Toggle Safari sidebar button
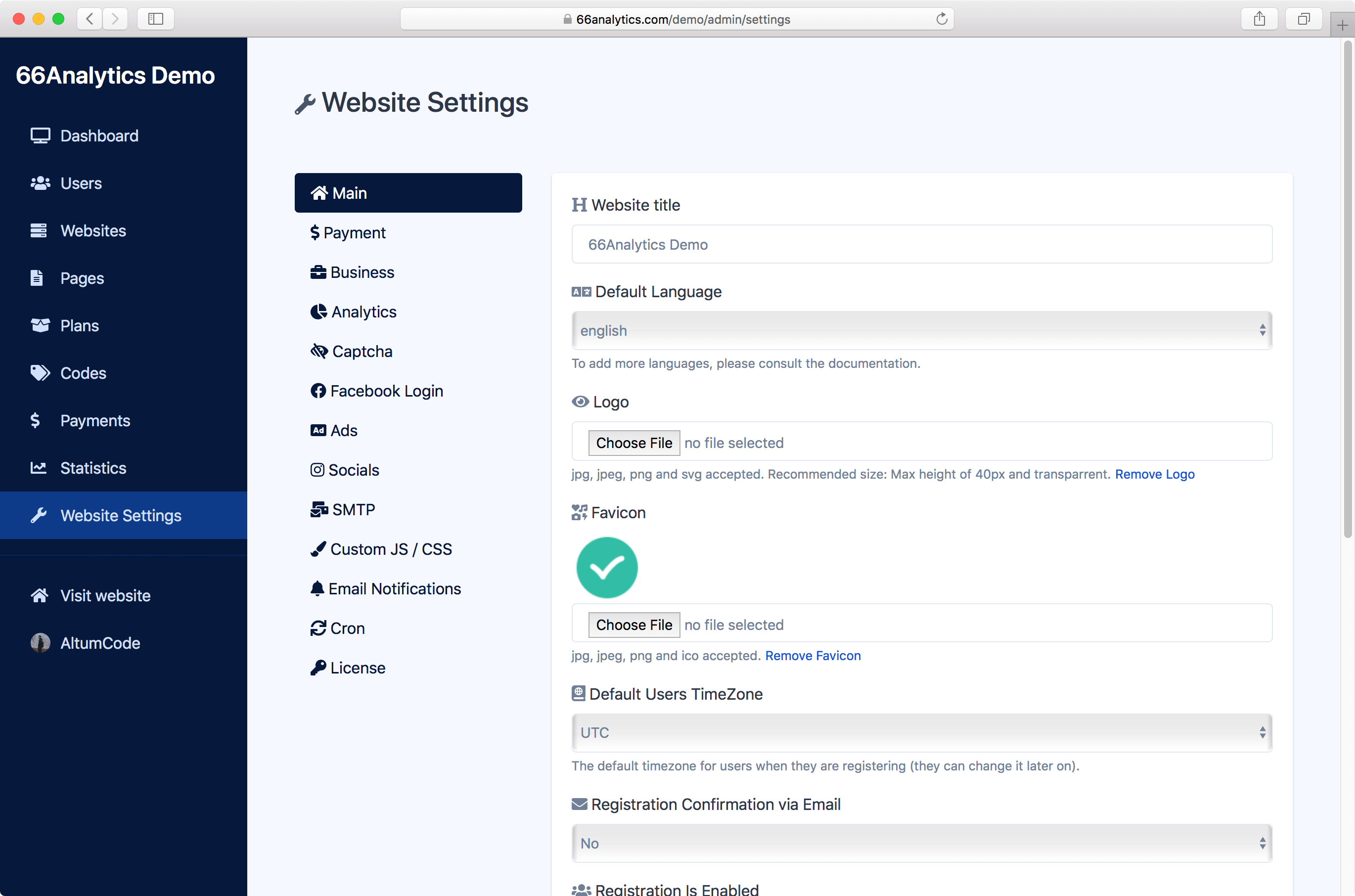This screenshot has height=896, width=1355. pos(155,19)
